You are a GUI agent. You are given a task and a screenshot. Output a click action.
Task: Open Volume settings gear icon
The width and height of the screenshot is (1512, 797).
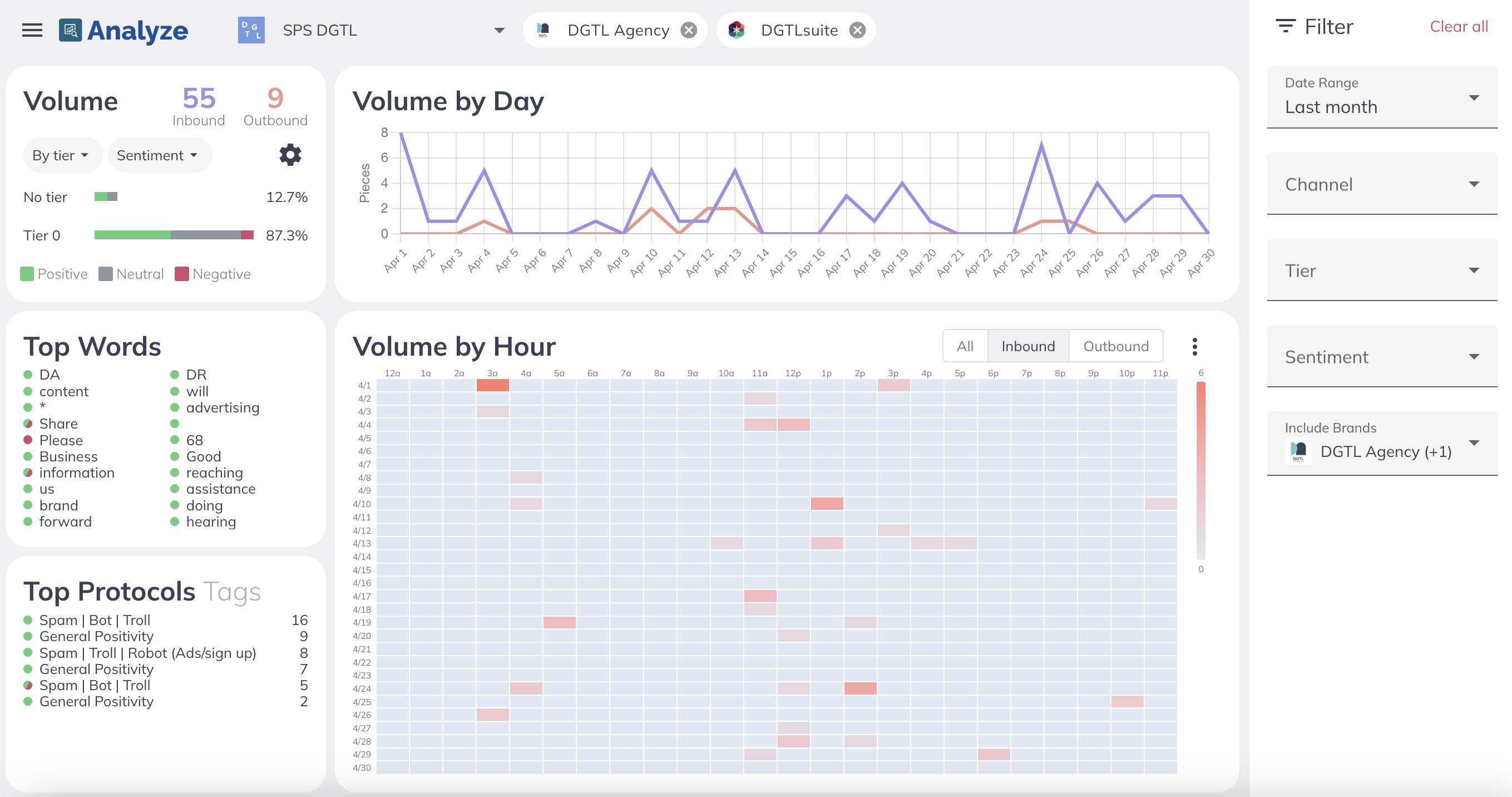click(x=290, y=155)
